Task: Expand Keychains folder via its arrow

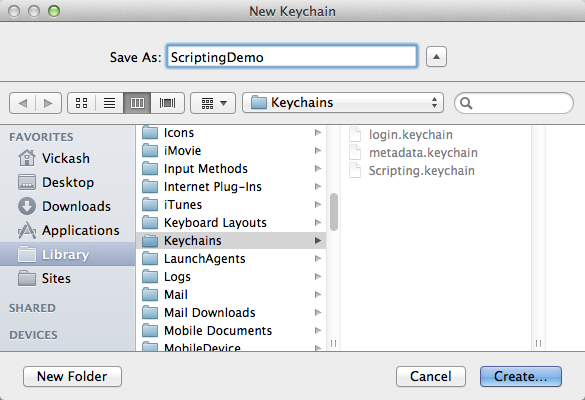Action: pyautogui.click(x=318, y=241)
